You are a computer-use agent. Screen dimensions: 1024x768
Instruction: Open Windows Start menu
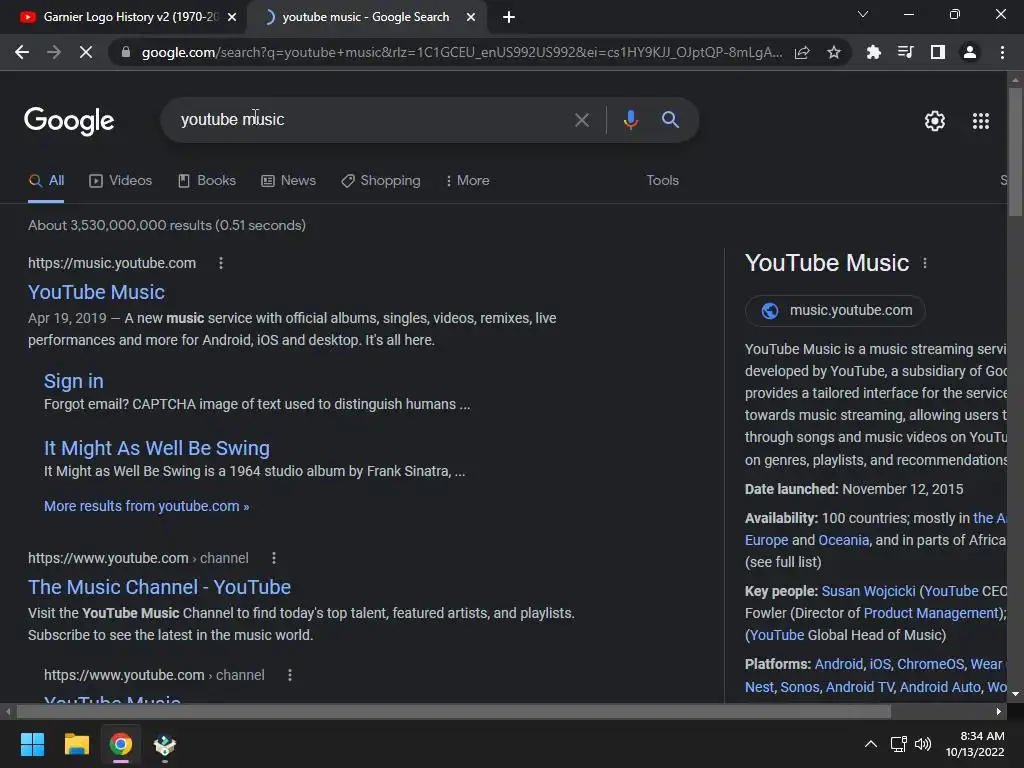coord(32,744)
